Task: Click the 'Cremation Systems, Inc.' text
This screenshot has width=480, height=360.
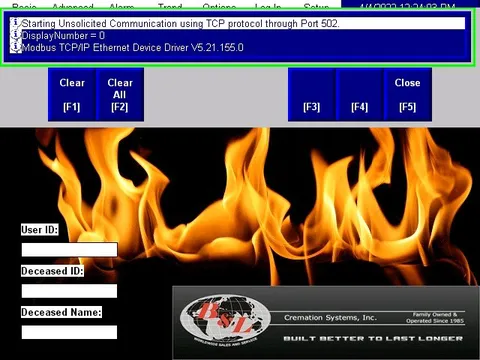Action: pyautogui.click(x=330, y=318)
